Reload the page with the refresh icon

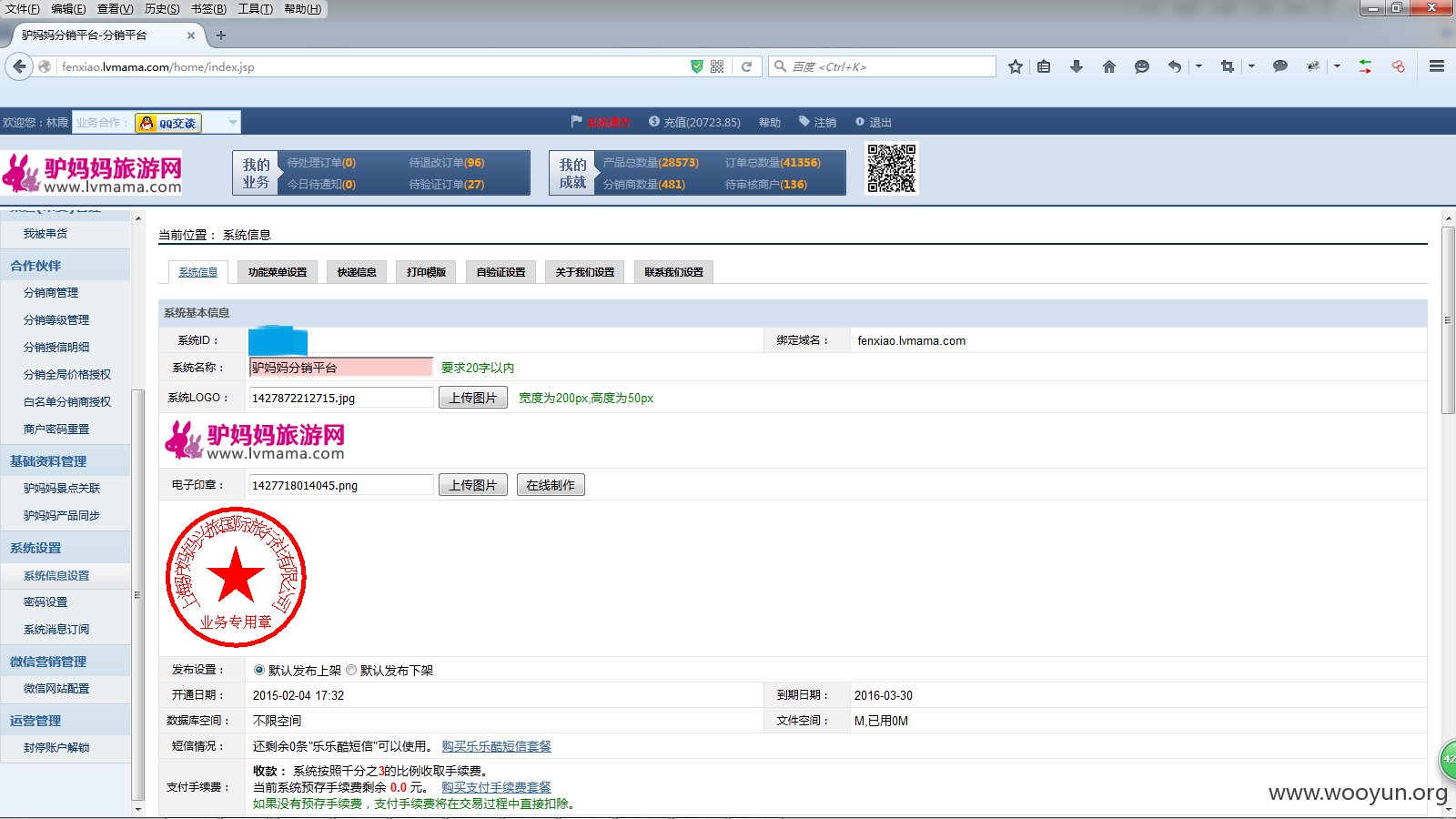[x=747, y=66]
